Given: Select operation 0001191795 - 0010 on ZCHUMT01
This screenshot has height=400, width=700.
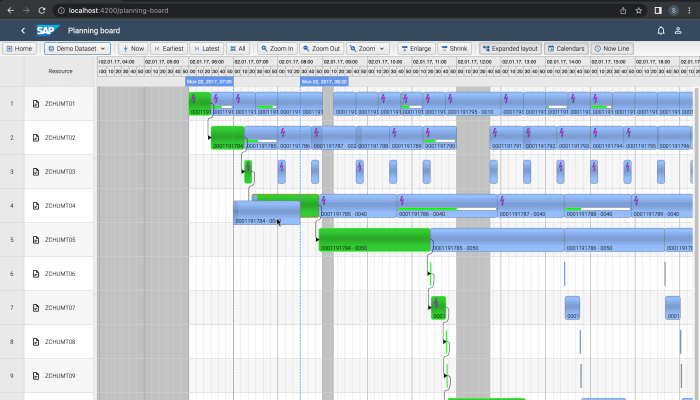Looking at the screenshot, I should pos(473,104).
